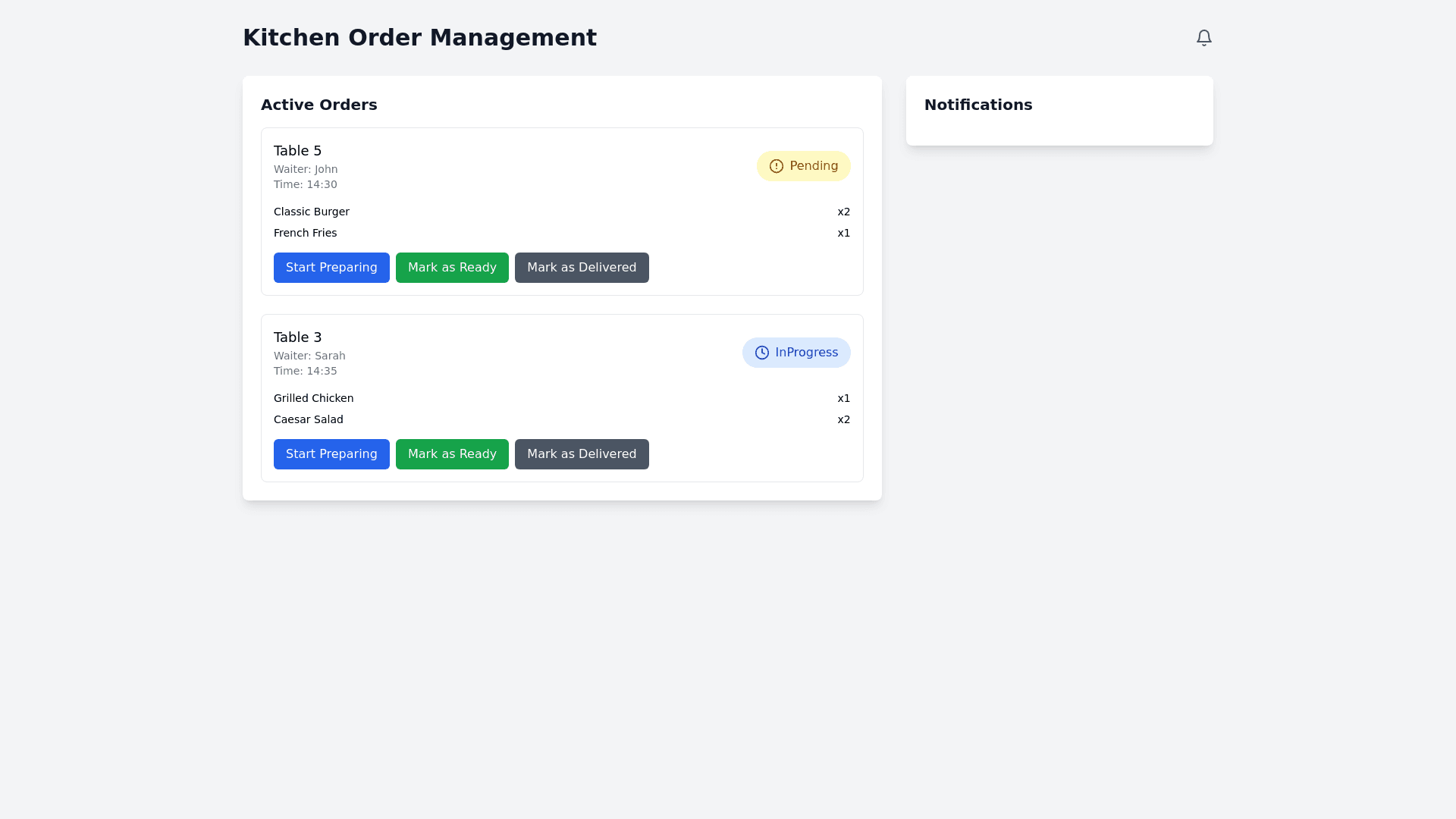Start preparing Table 3 order

(x=331, y=454)
